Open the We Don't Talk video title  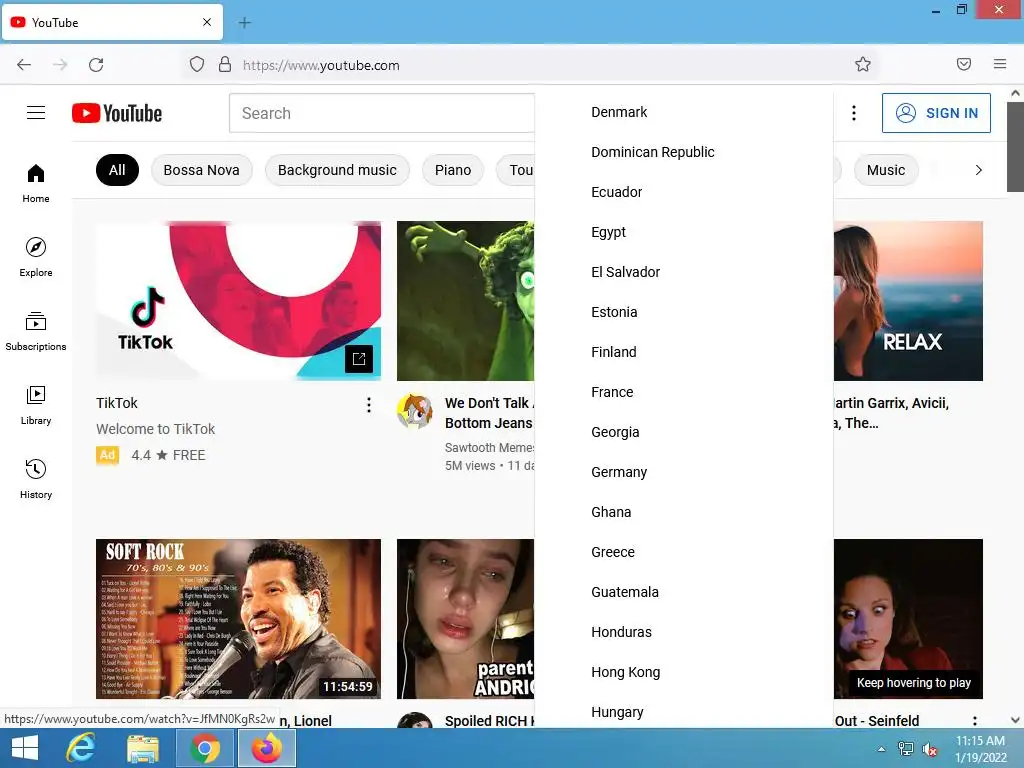coord(488,413)
